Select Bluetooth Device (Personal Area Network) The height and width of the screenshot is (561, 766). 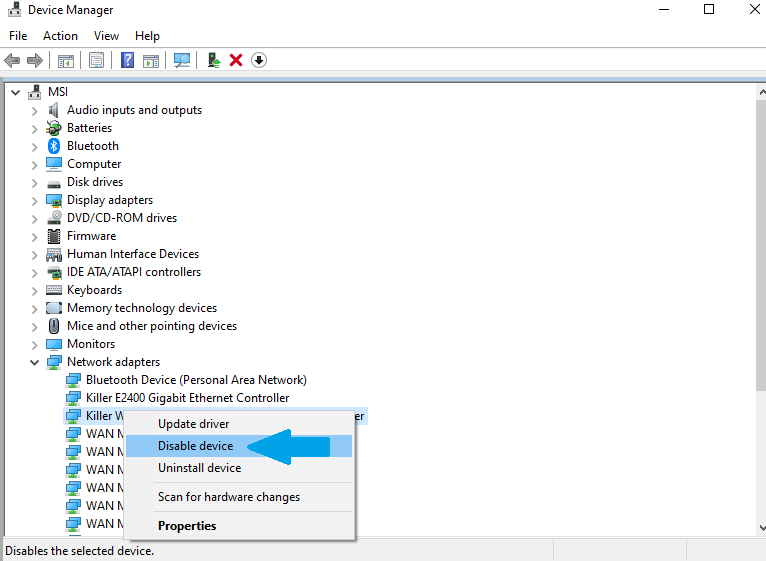tap(196, 380)
